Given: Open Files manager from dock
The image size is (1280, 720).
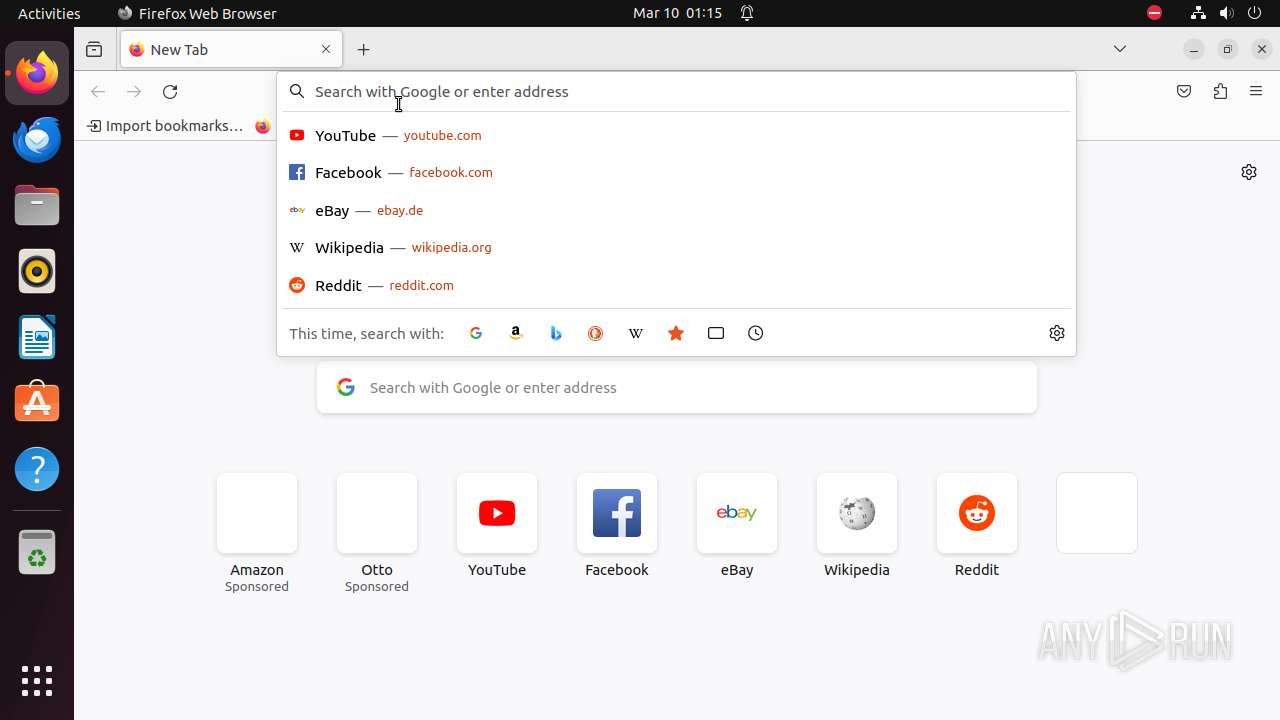Looking at the screenshot, I should pos(37,205).
